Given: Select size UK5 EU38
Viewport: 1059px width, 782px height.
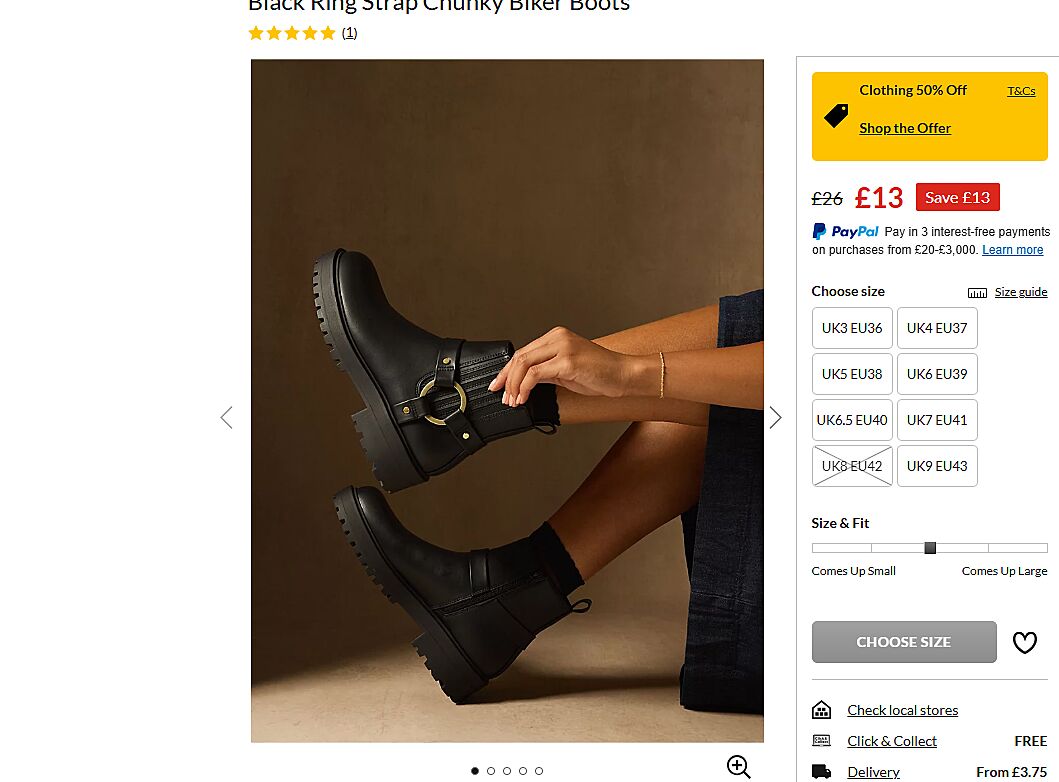Looking at the screenshot, I should tap(852, 374).
